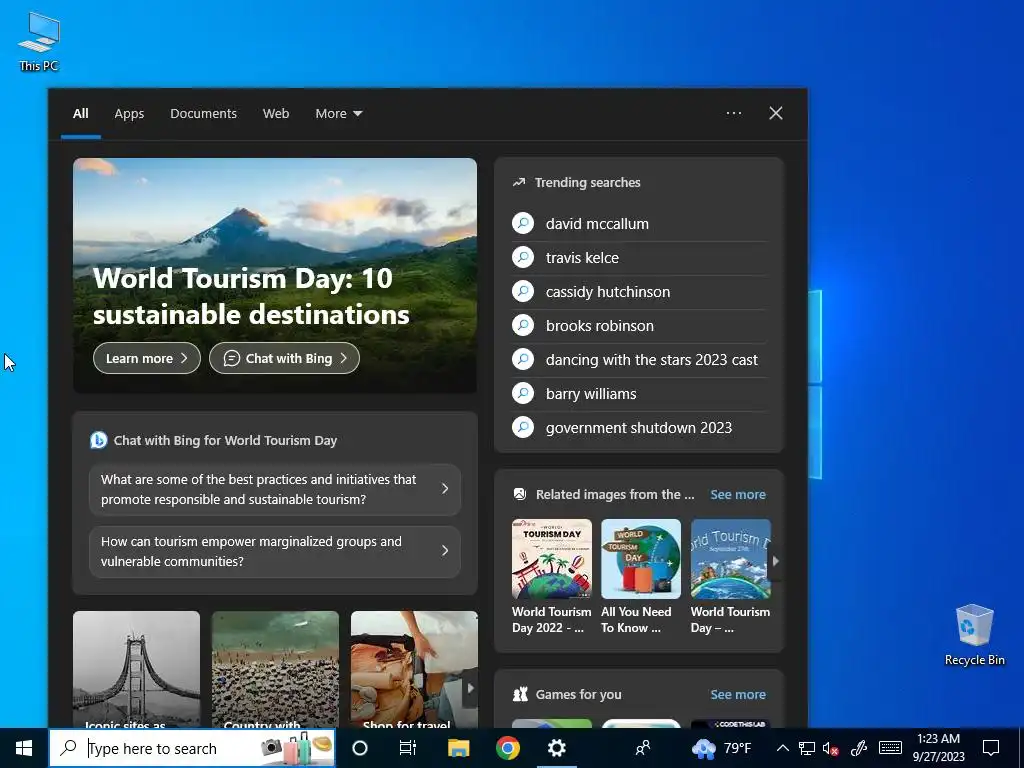Open This PC desktop icon

coord(39,42)
